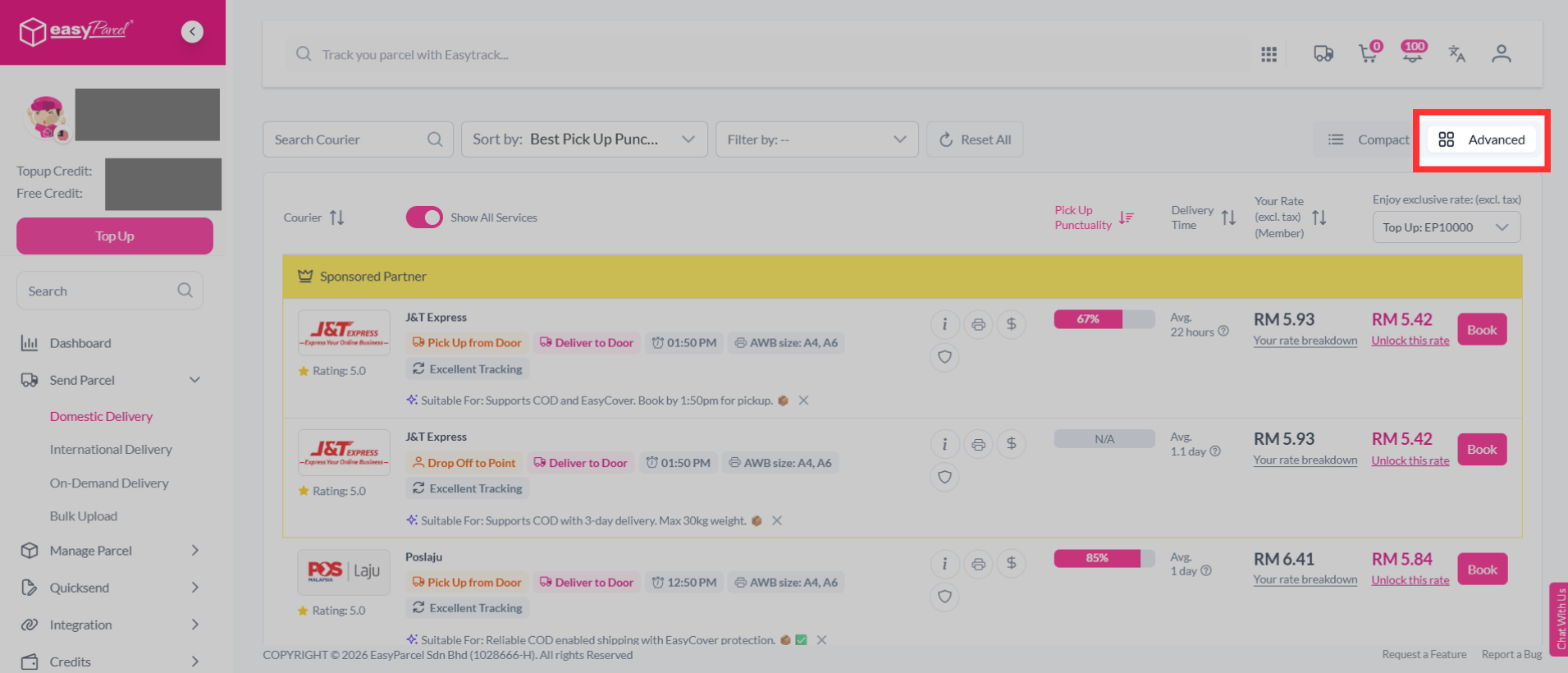Click the 67% pick up punctuality bar
1568x673 pixels.
(1104, 319)
